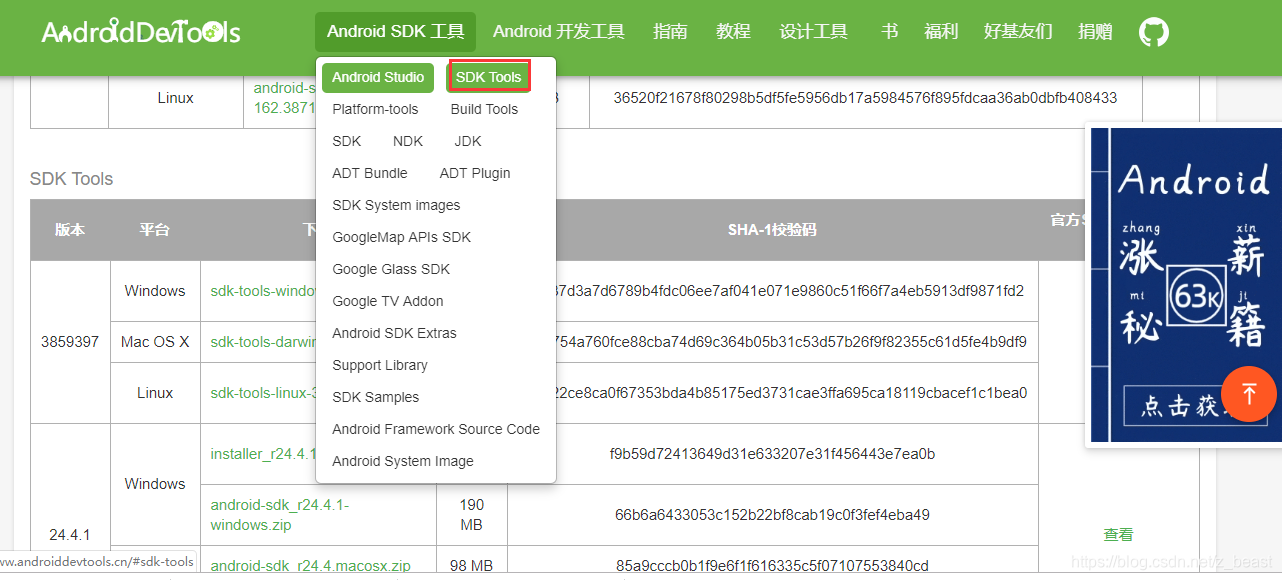Click the AndroidDevTools logo
This screenshot has width=1282, height=580.
141,32
